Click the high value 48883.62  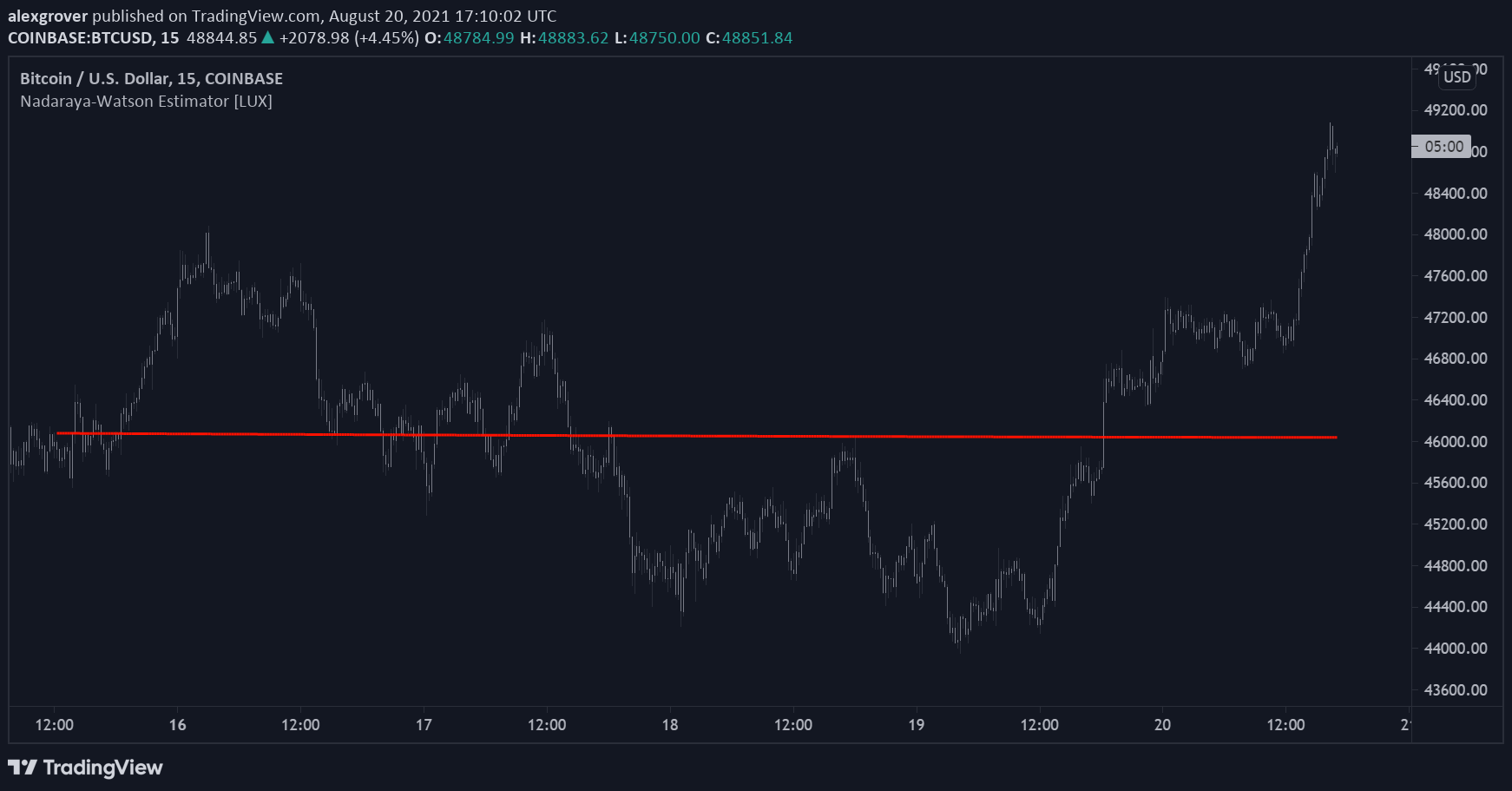coord(574,38)
